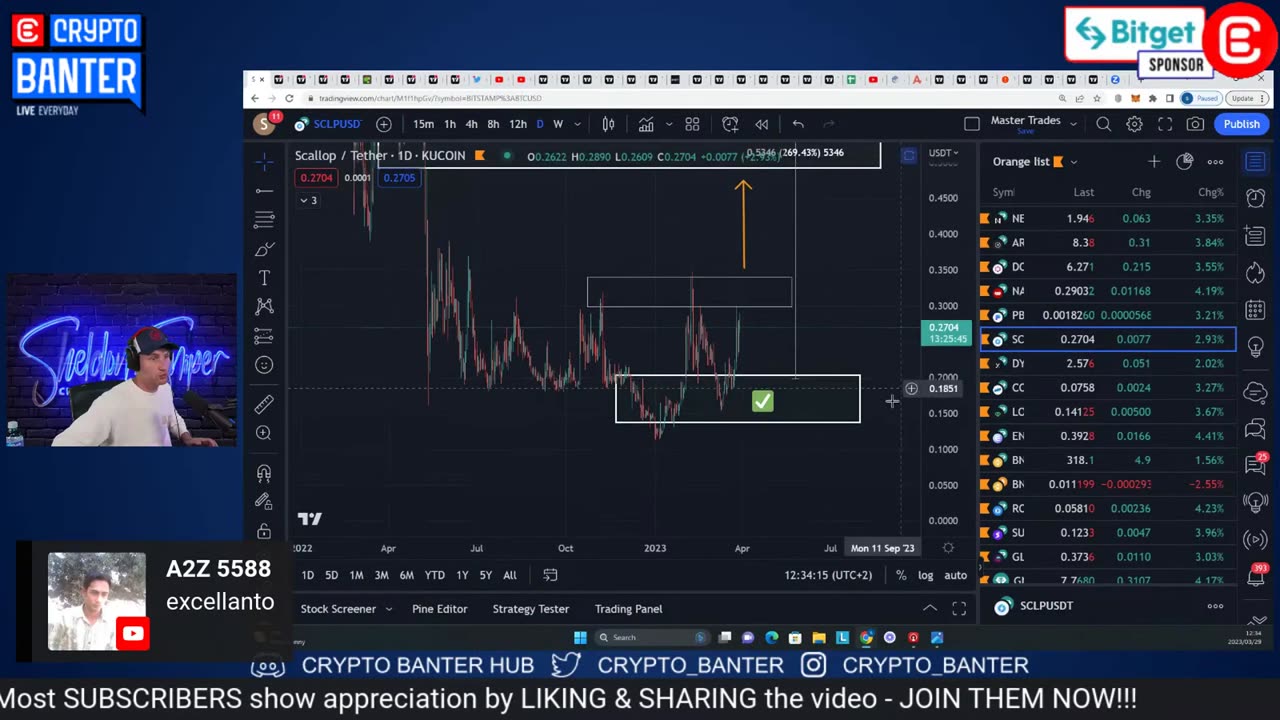Toggle stay in drawing mode
Screen dimensions: 1280x720
pos(264,502)
